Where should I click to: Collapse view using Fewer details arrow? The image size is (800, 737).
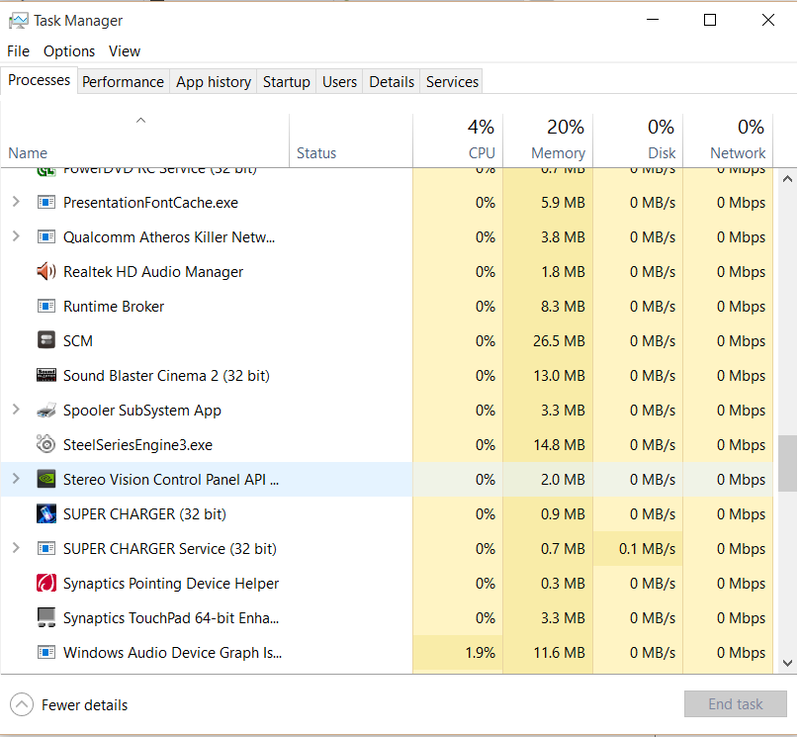(21, 705)
